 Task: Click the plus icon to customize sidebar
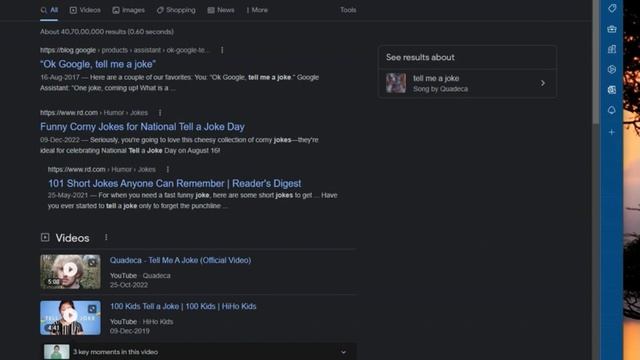pyautogui.click(x=611, y=132)
